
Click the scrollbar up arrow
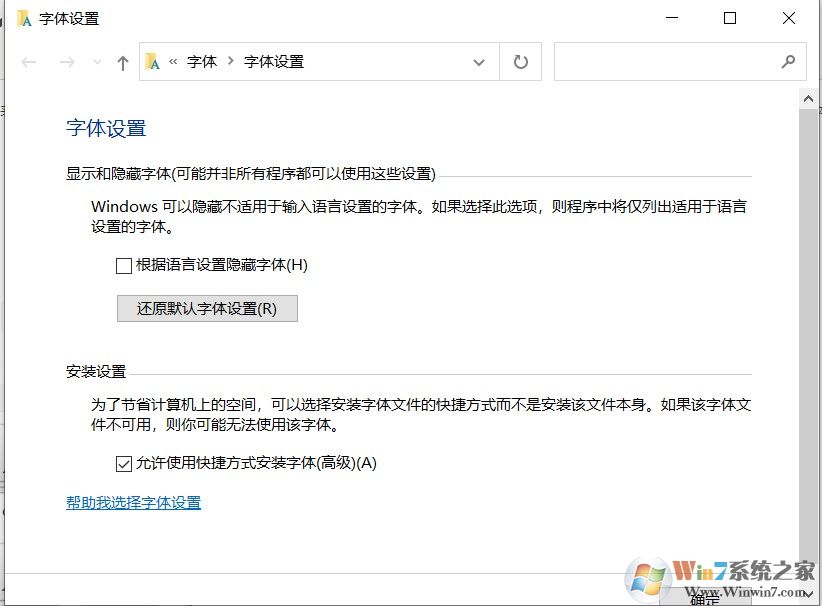point(809,97)
